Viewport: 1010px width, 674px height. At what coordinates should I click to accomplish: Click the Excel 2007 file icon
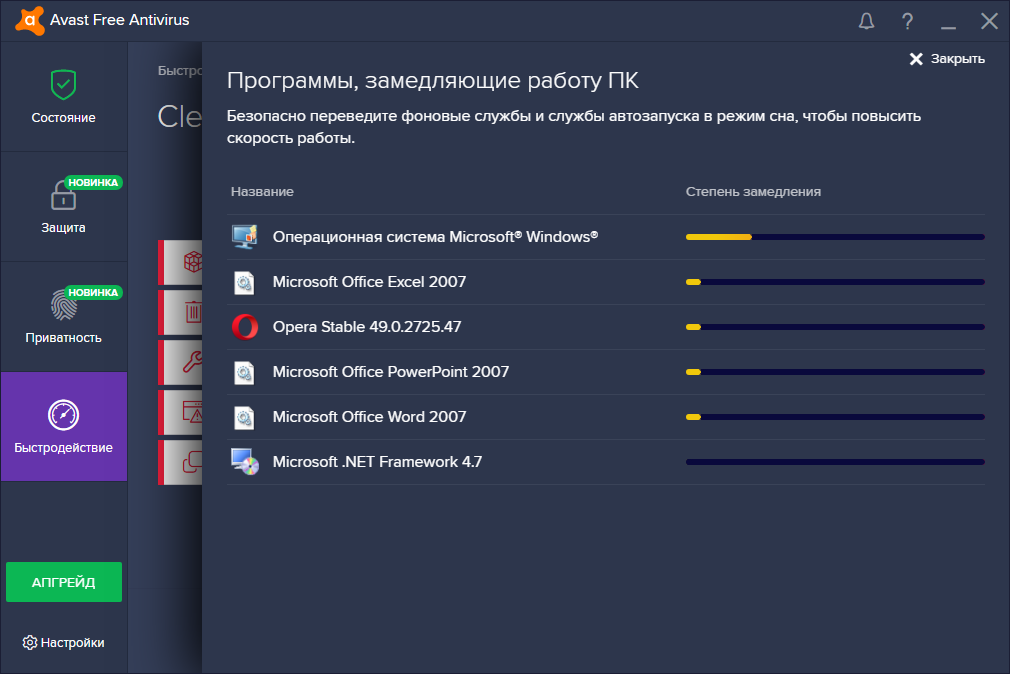[x=244, y=282]
